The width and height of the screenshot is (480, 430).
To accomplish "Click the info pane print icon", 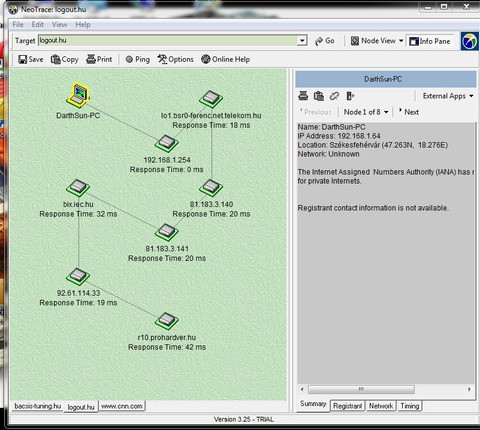I will click(303, 96).
